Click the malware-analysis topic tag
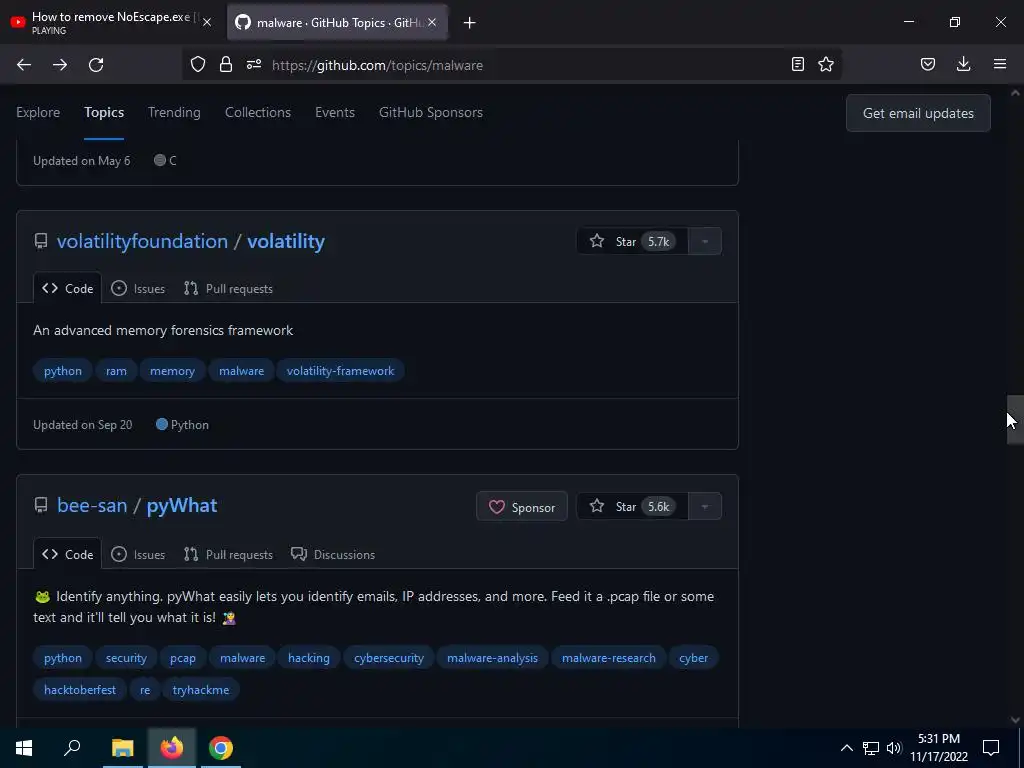1024x768 pixels. 492,658
